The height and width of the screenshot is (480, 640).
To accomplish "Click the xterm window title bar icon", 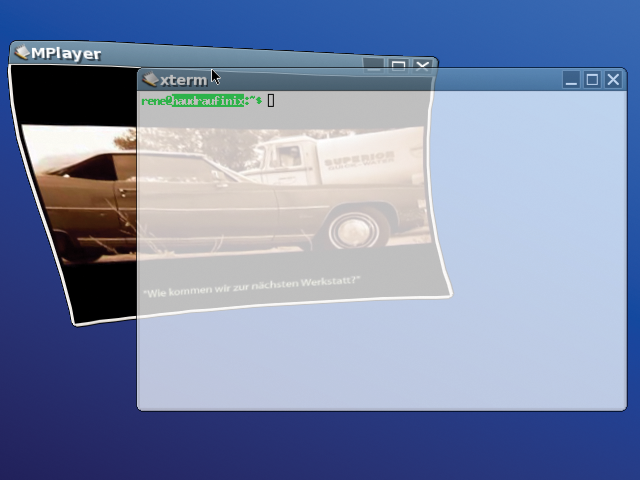I will click(x=150, y=79).
